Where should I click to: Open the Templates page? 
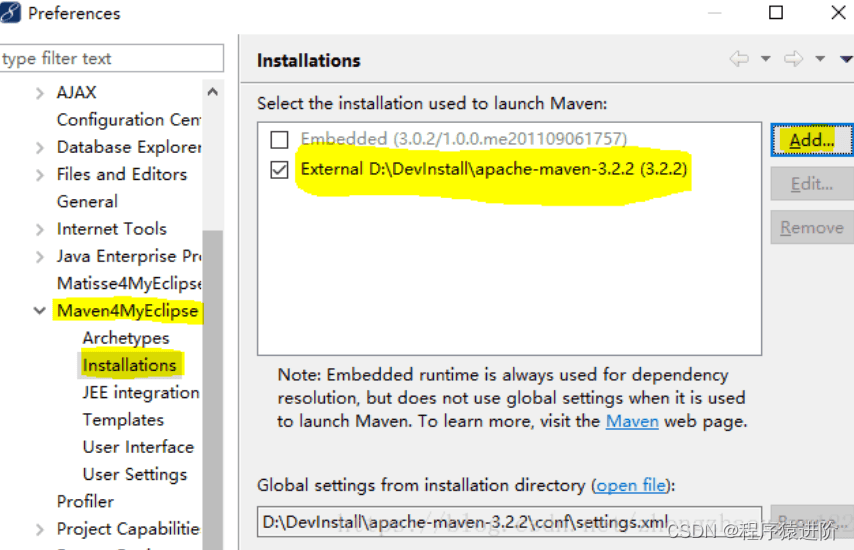[123, 420]
